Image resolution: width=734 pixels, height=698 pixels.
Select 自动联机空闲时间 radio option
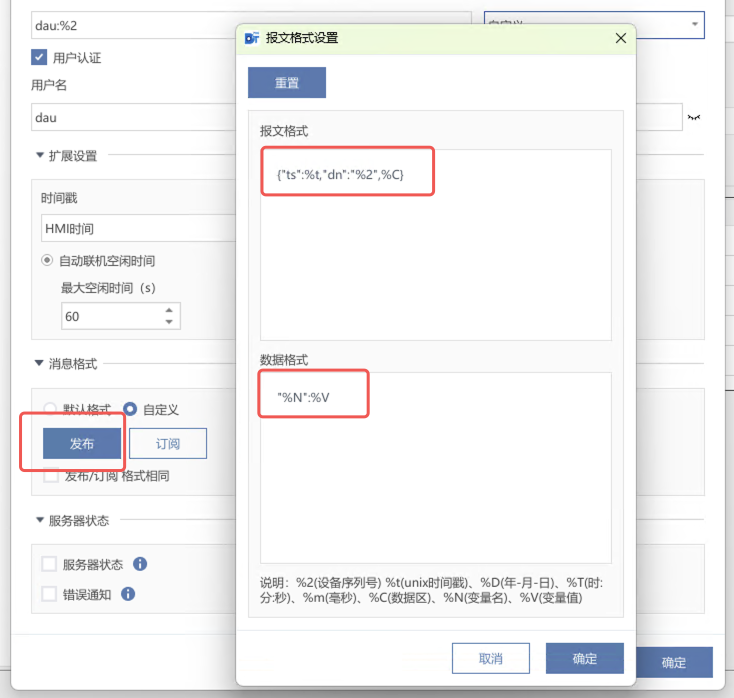[x=47, y=261]
